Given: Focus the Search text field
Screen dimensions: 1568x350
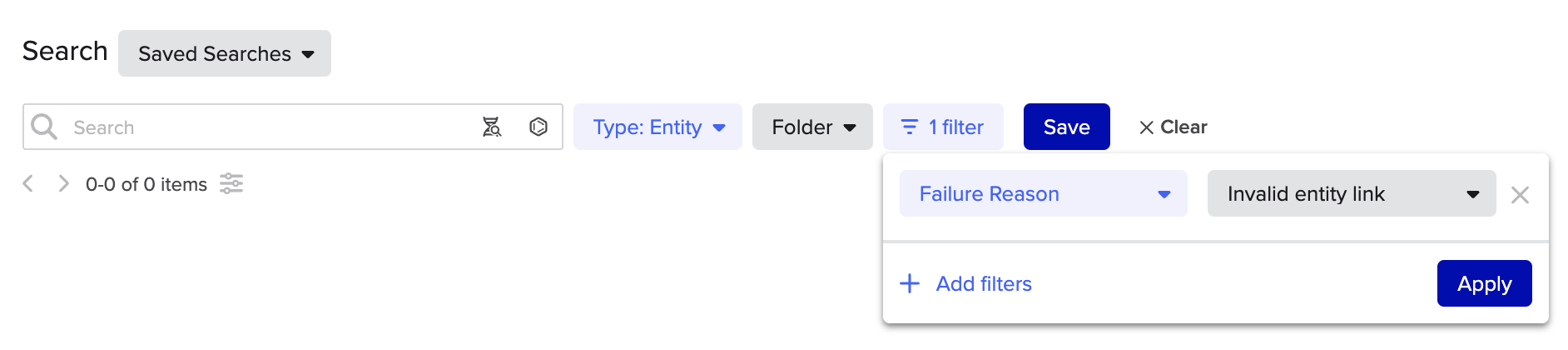Looking at the screenshot, I should click(266, 127).
